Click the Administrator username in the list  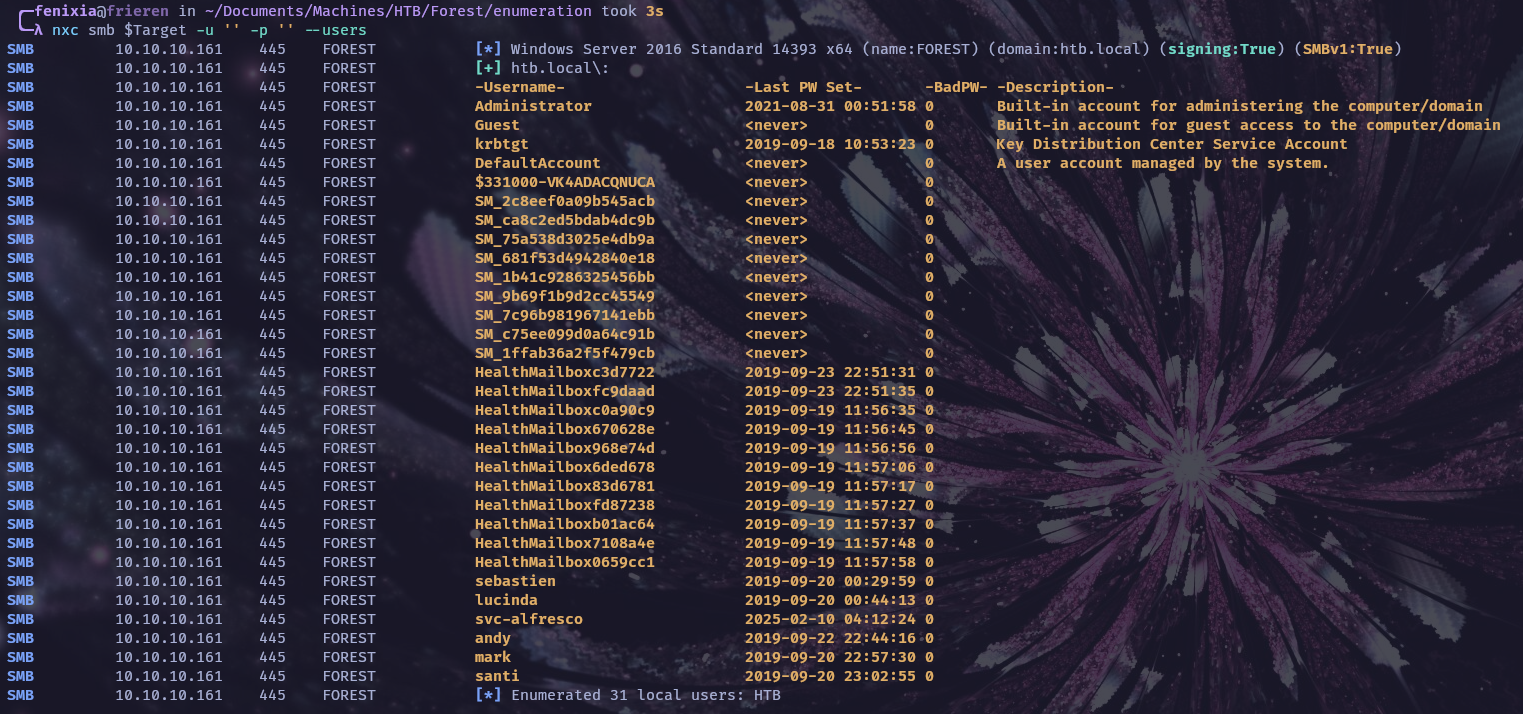pos(533,106)
